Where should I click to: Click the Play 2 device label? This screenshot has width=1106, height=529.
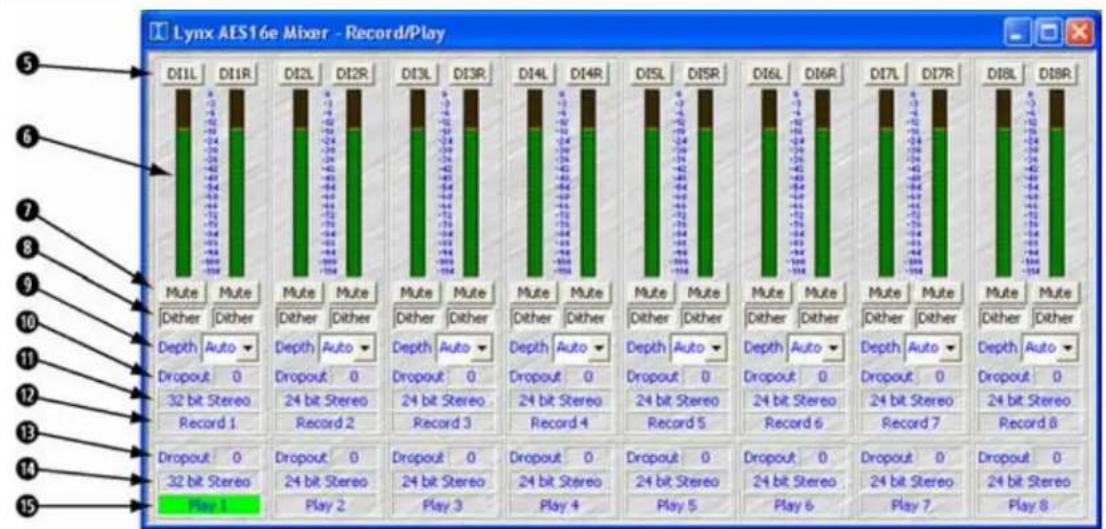tap(327, 504)
